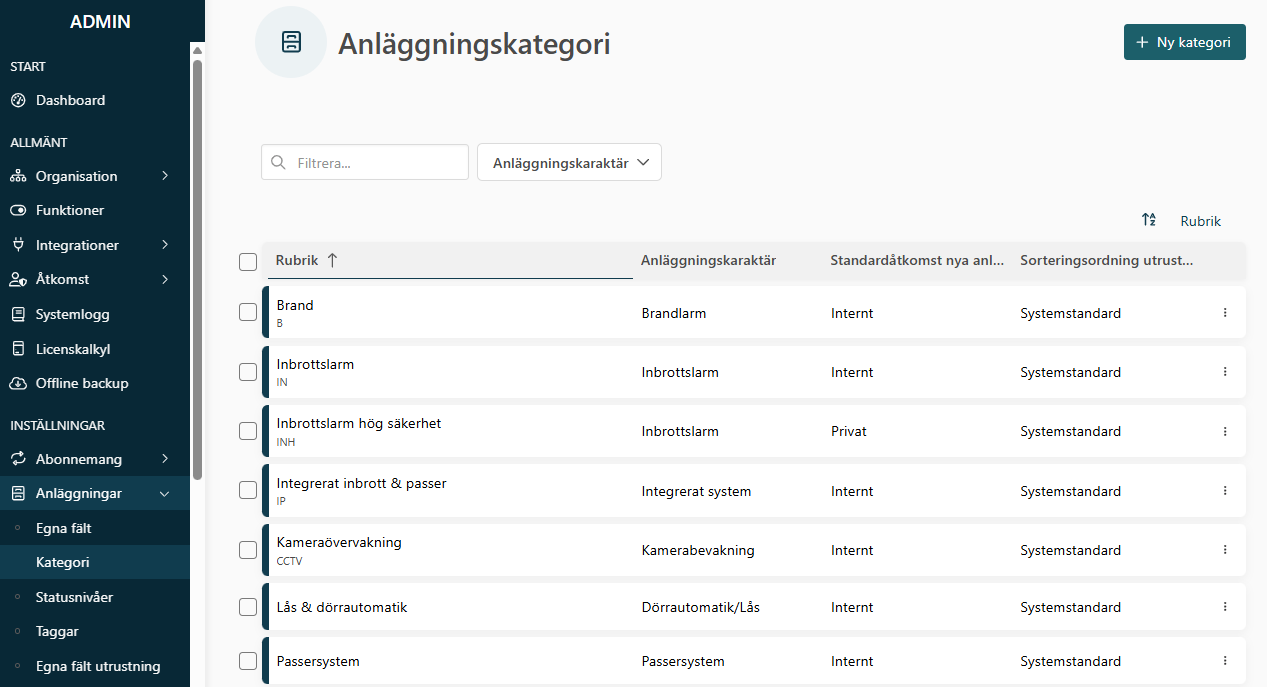Viewport: 1267px width, 687px height.
Task: Go to Taggar in sidebar menu
Action: [57, 631]
